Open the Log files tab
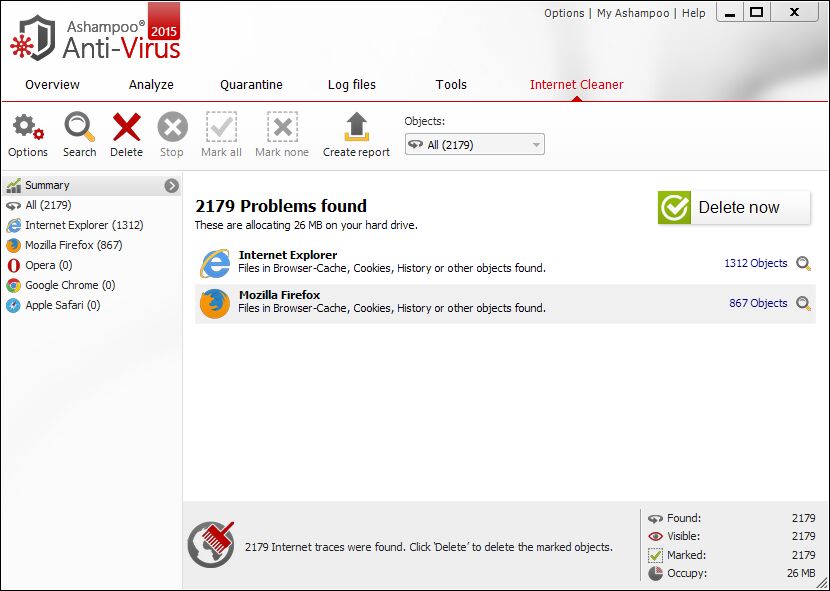The height and width of the screenshot is (591, 830). click(x=352, y=85)
